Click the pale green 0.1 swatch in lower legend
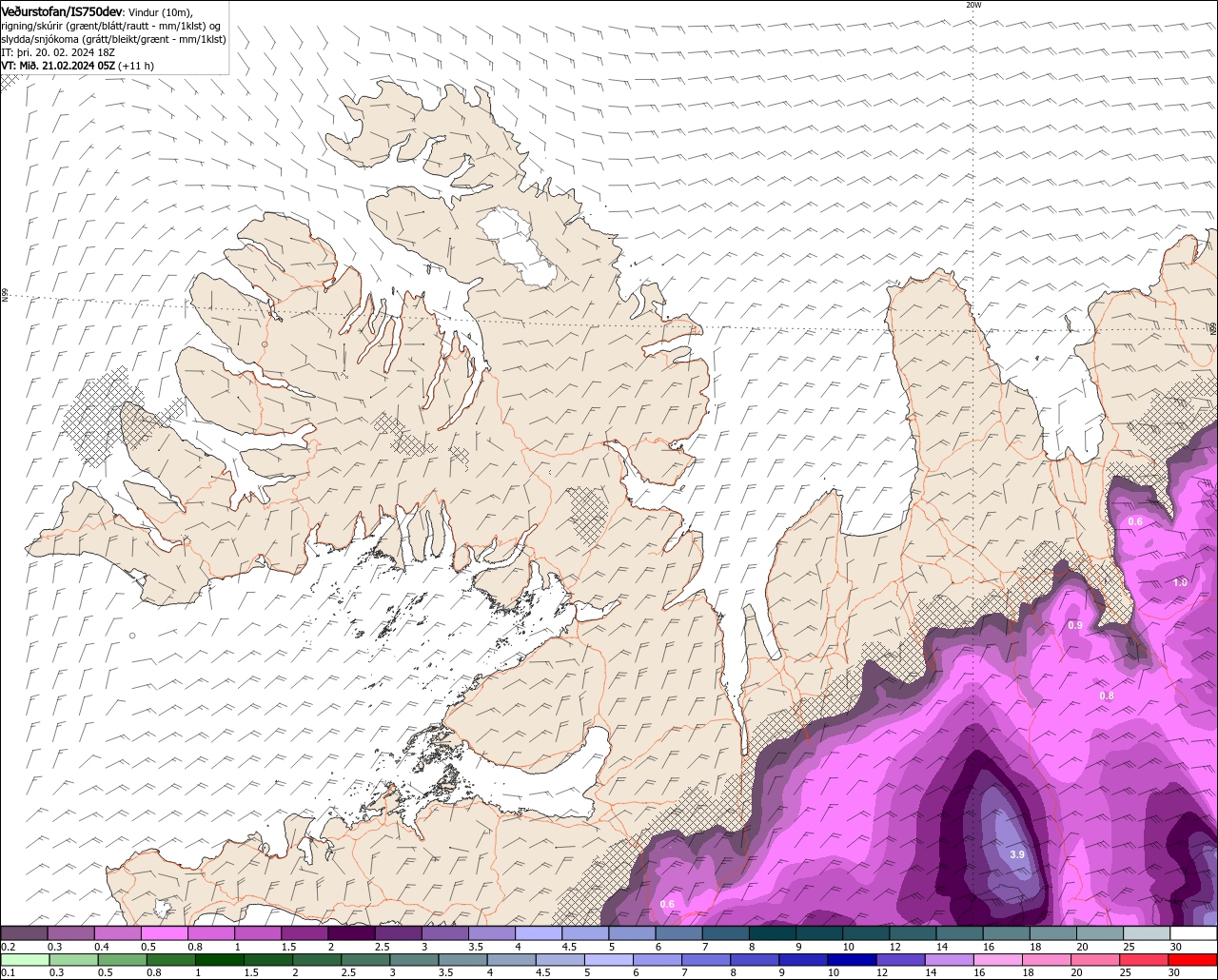Viewport: 1218px width, 980px height. [x=26, y=960]
